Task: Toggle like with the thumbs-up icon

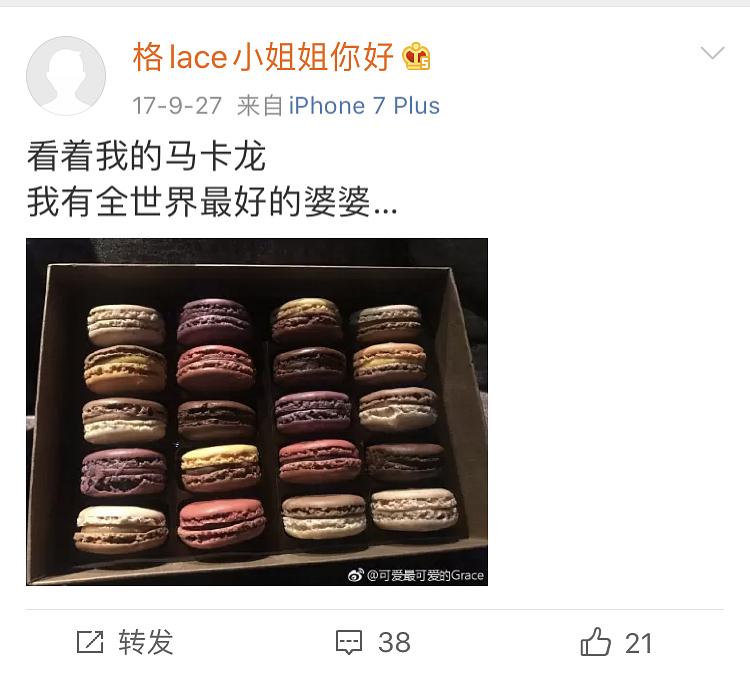Action: click(596, 641)
